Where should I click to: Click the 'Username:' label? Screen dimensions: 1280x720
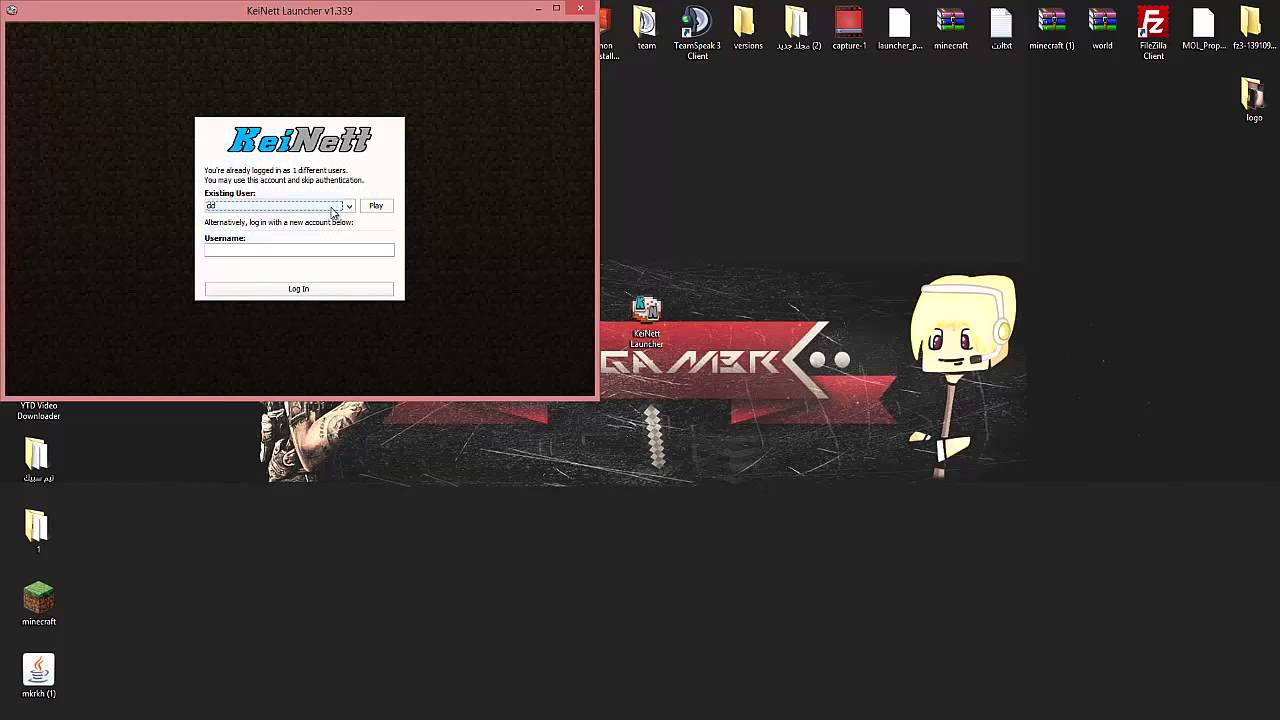[x=225, y=238]
